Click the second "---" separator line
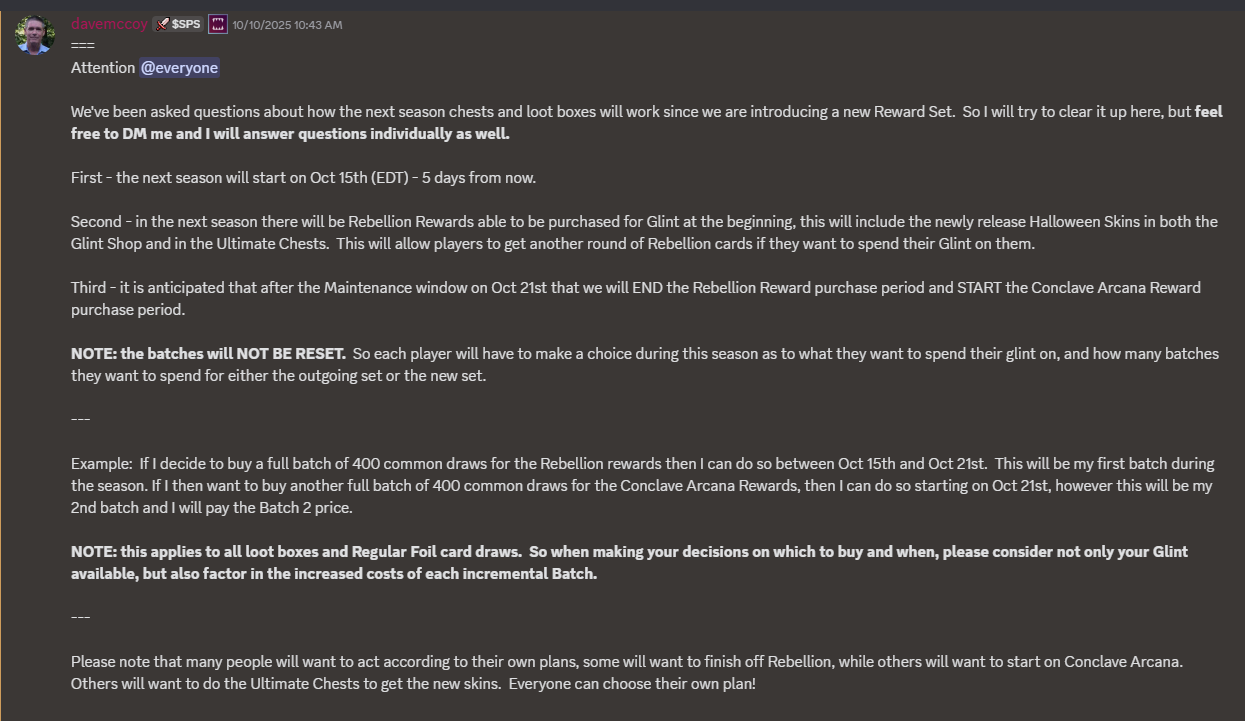 tap(81, 616)
